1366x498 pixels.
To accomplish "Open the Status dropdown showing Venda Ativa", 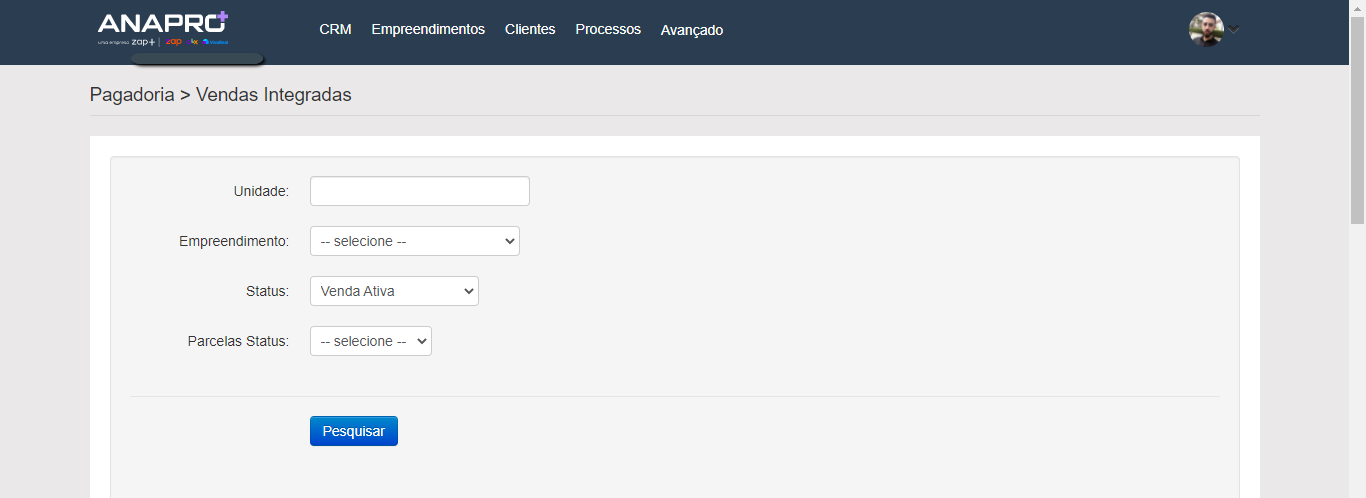I will pos(394,291).
